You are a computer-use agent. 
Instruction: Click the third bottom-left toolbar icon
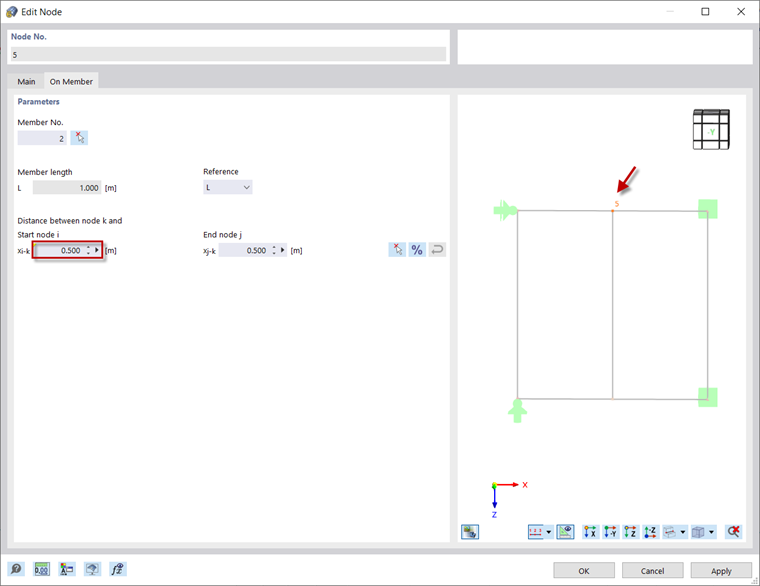pyautogui.click(x=67, y=569)
